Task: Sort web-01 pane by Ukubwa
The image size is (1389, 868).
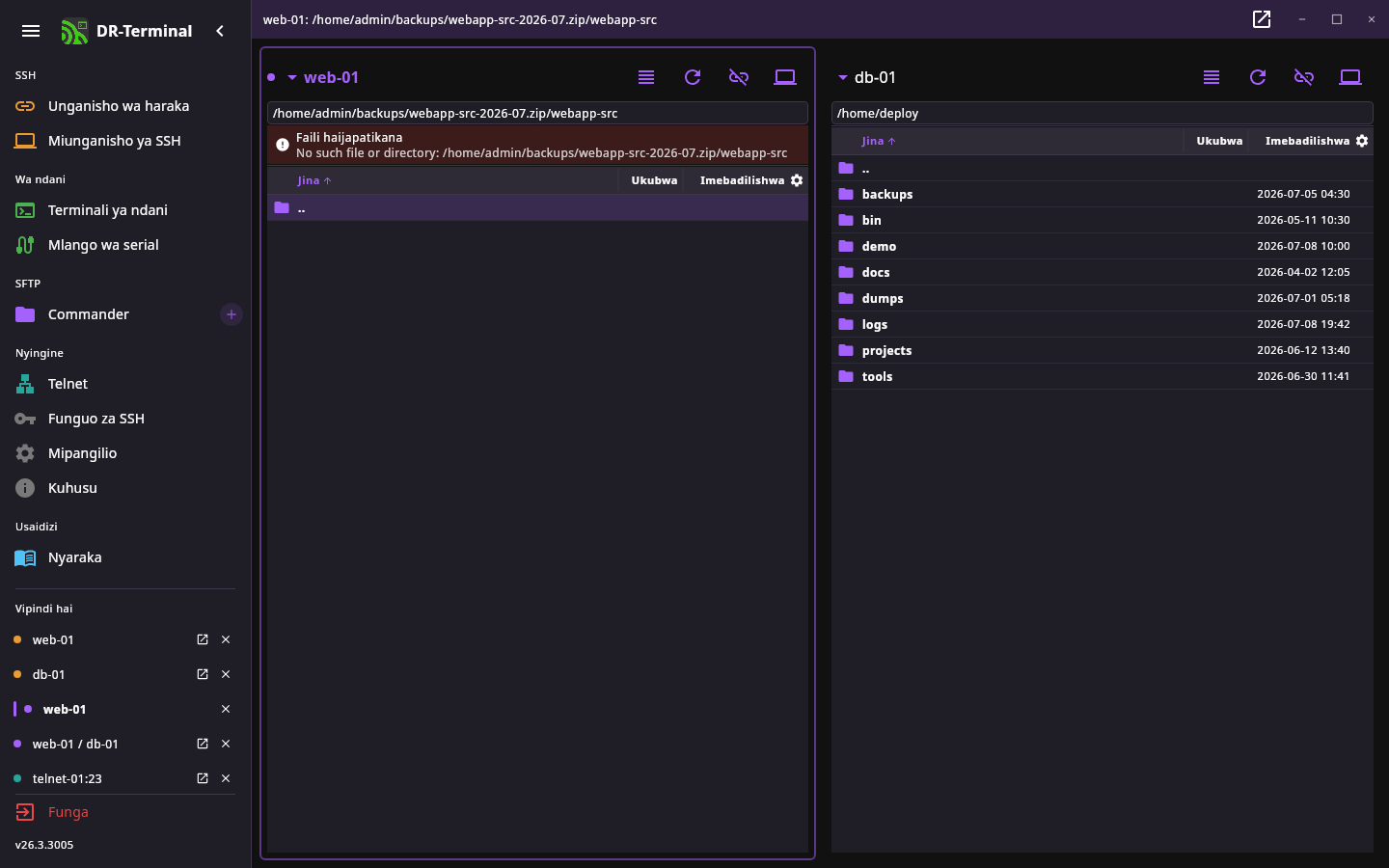Action: (654, 180)
